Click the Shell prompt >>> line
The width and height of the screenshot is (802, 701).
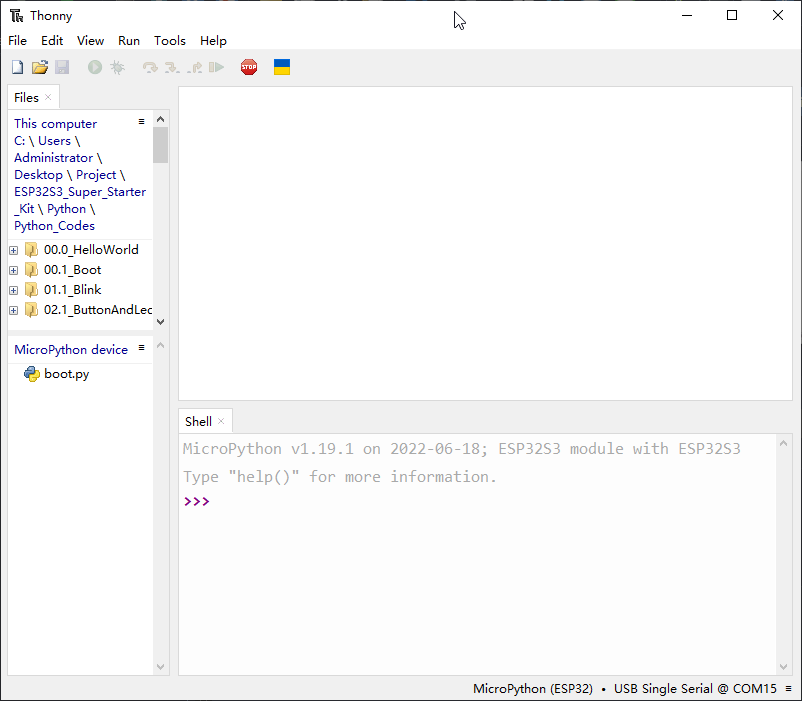(x=197, y=501)
